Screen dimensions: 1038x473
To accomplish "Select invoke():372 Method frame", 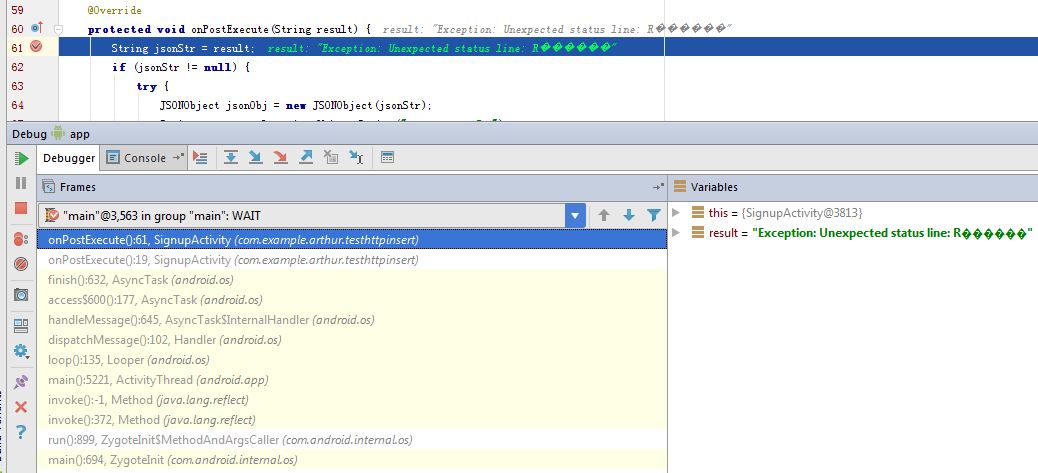I will click(x=352, y=419).
